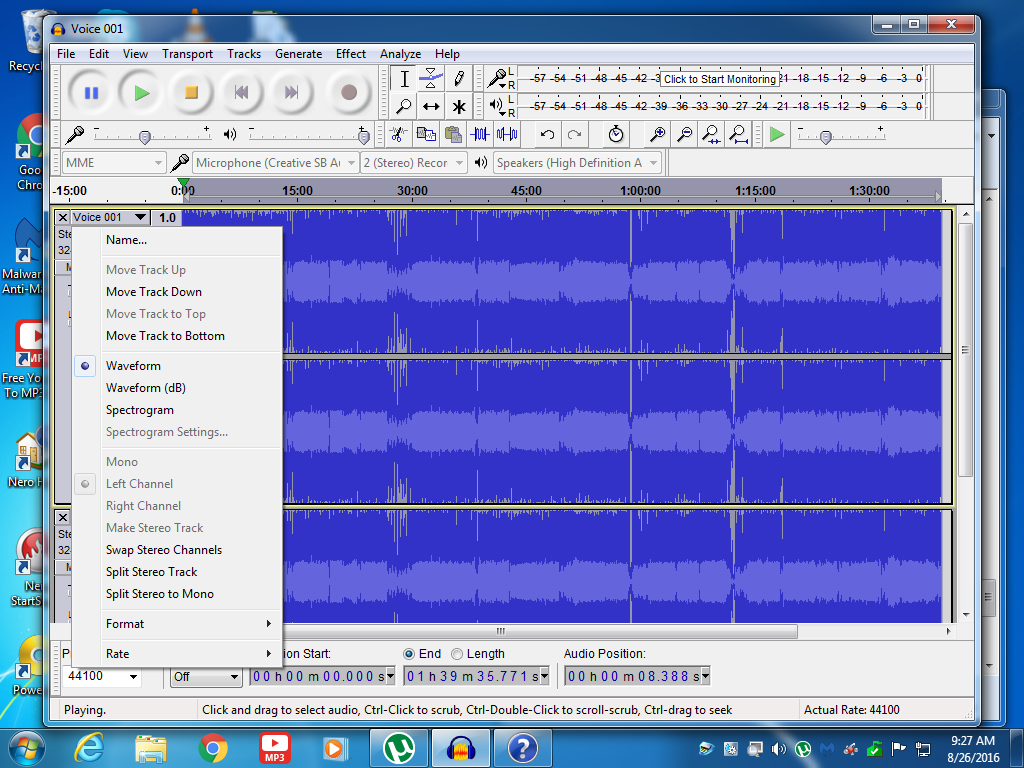The width and height of the screenshot is (1024, 768).
Task: Select the Selection (I-beam) tool
Action: pyautogui.click(x=404, y=79)
